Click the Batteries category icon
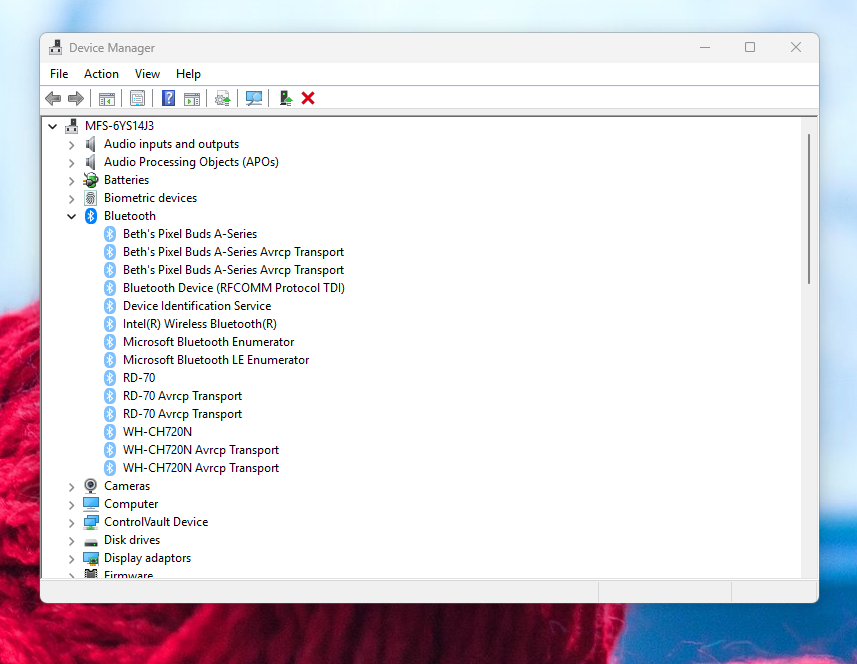 coord(91,180)
